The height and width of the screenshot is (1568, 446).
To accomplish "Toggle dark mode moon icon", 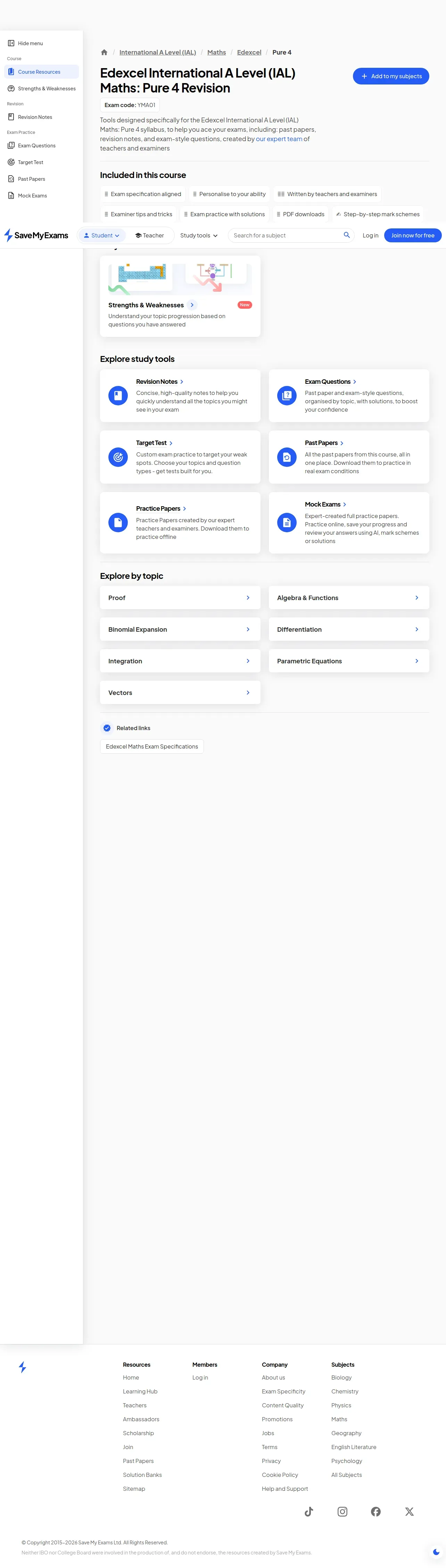I will pos(436,1552).
